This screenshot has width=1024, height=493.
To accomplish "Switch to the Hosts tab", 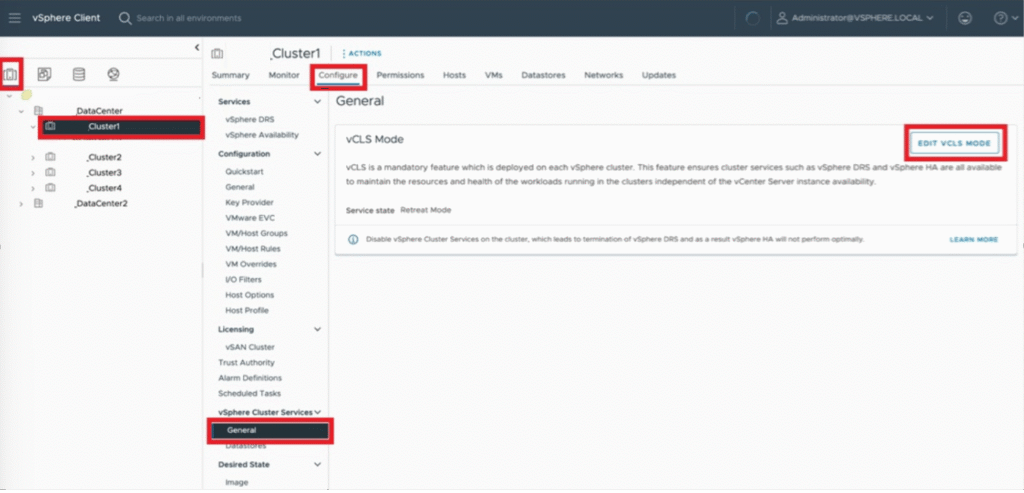I will click(x=455, y=75).
